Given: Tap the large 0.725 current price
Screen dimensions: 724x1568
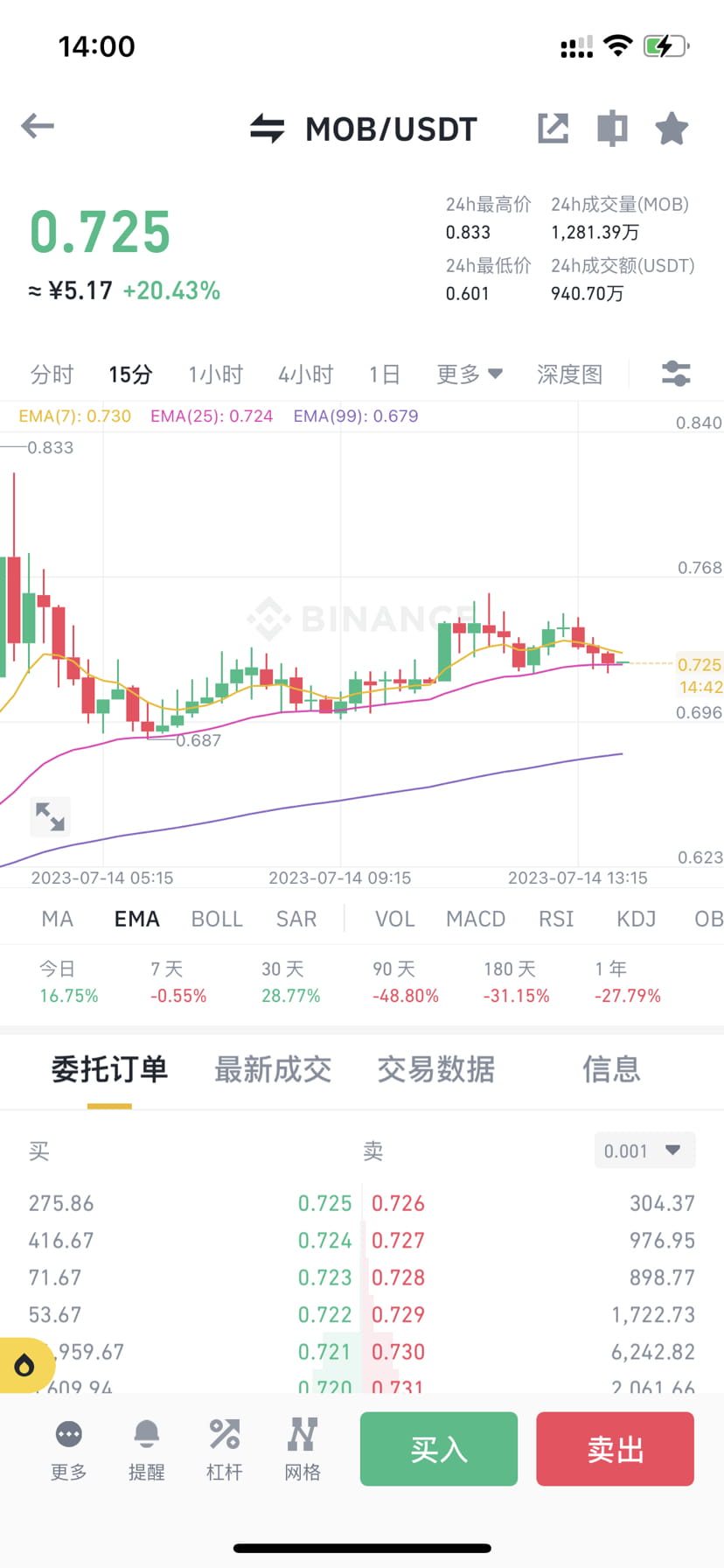Looking at the screenshot, I should click(101, 233).
